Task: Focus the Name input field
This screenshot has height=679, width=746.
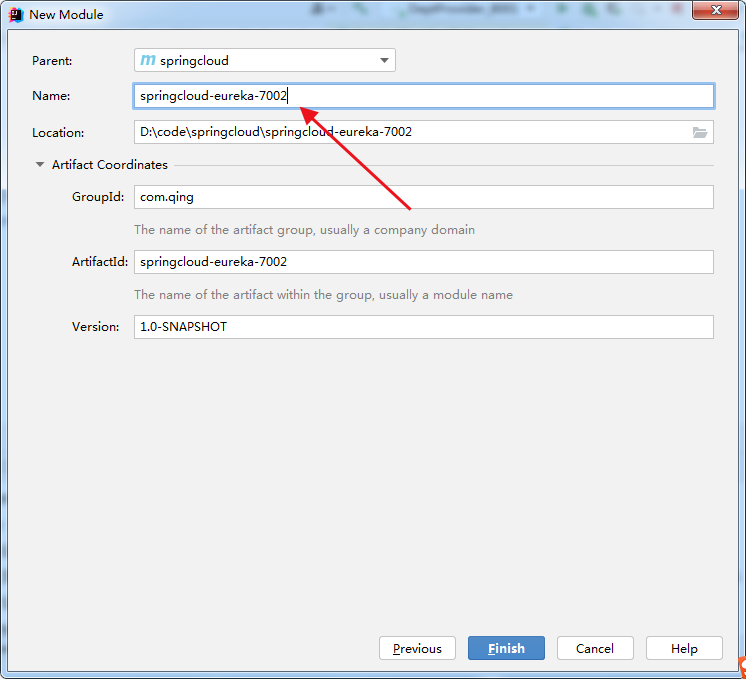Action: pos(423,96)
